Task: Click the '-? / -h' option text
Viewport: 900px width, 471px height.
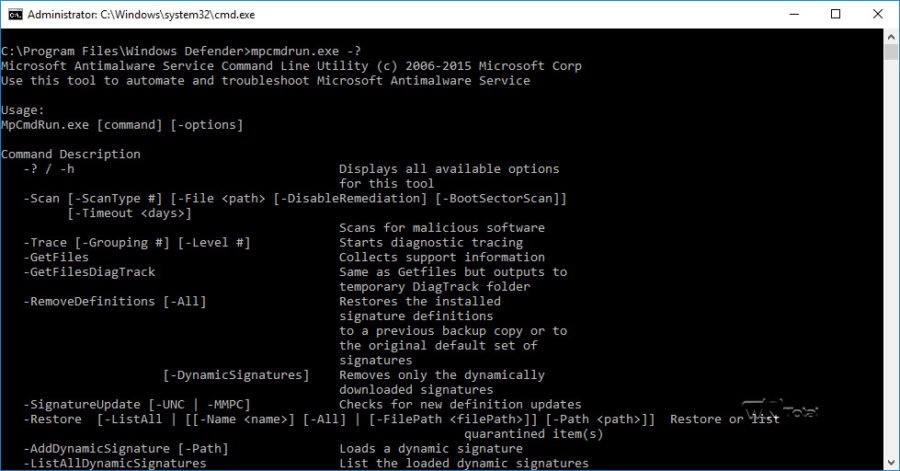Action: [x=49, y=169]
